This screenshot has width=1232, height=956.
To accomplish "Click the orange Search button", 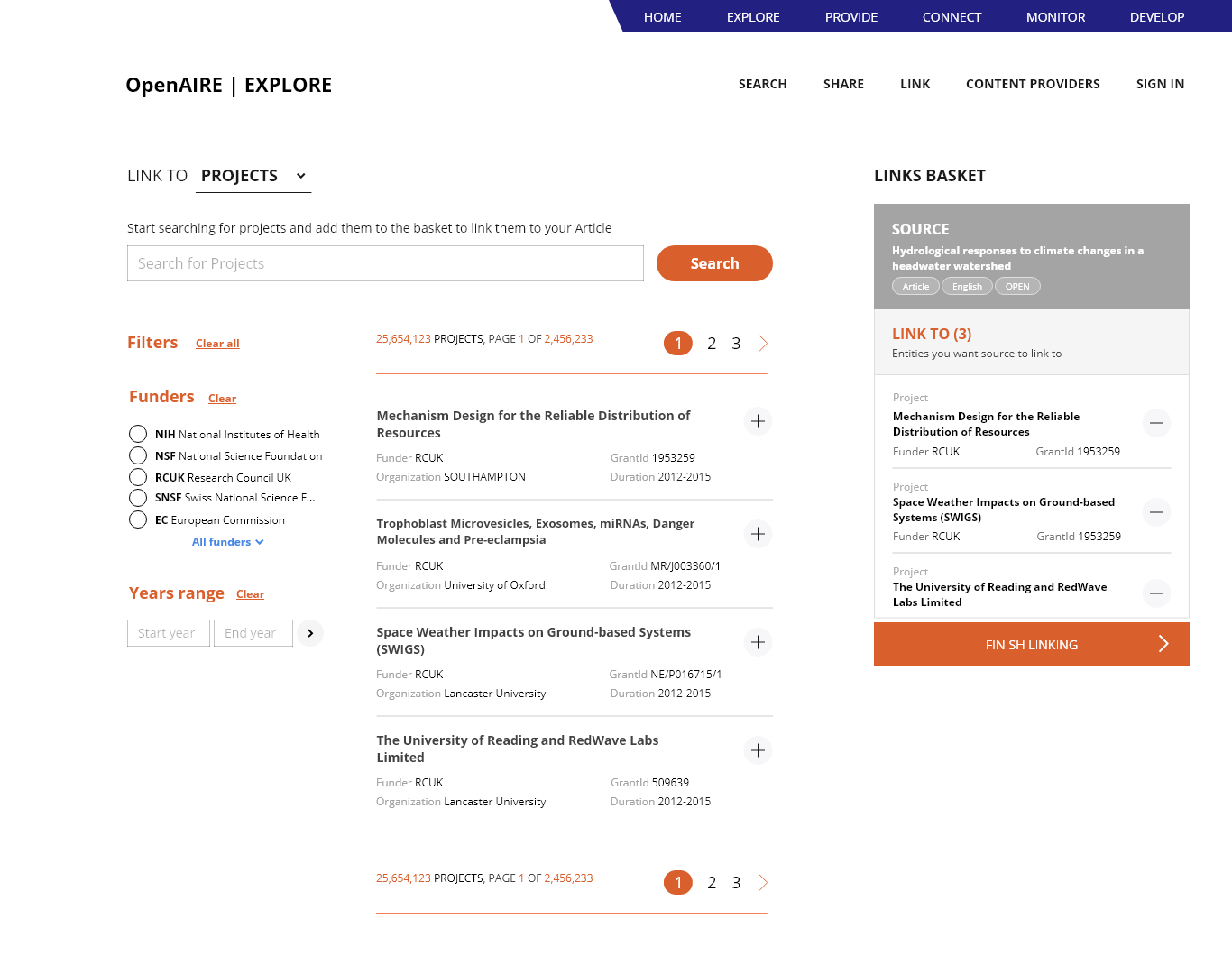I will [714, 263].
